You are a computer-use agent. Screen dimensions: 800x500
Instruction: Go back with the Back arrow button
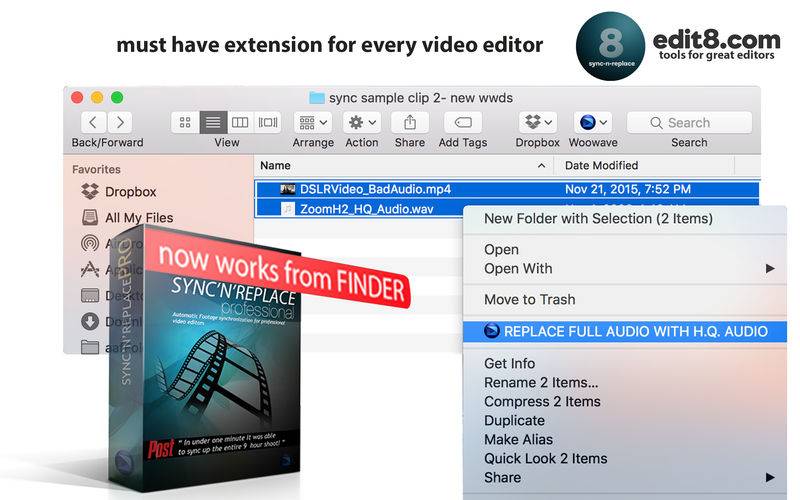[x=93, y=122]
